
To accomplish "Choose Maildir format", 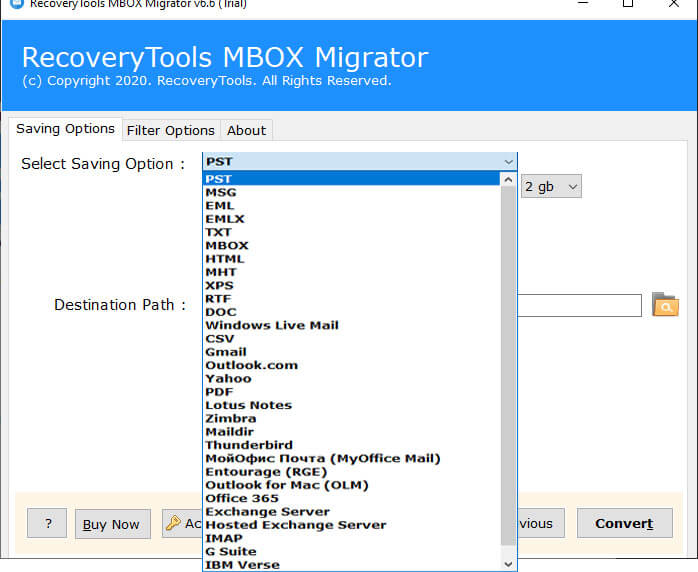I will point(352,432).
